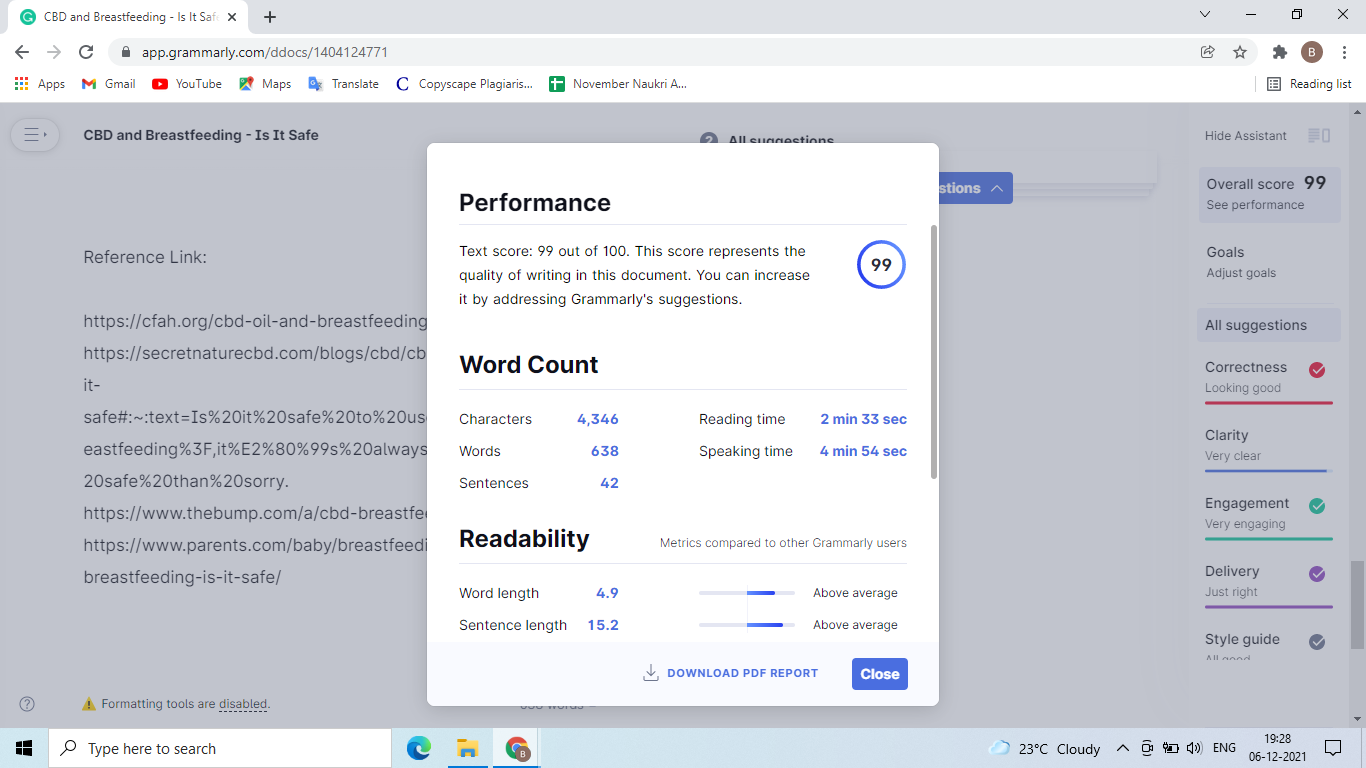Open the Windows Start menu
The width and height of the screenshot is (1366, 768).
(24, 748)
